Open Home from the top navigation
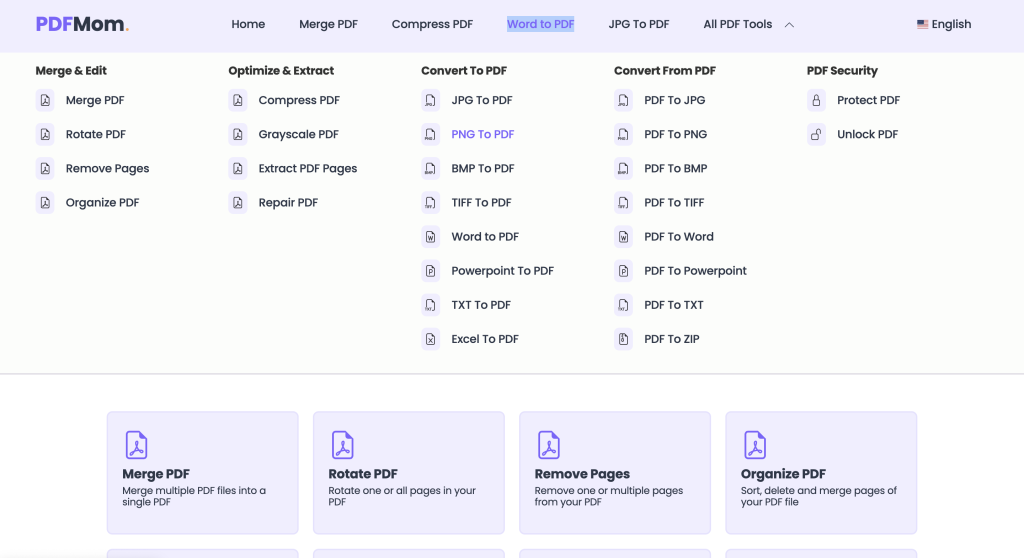Viewport: 1024px width, 558px height. (x=248, y=24)
